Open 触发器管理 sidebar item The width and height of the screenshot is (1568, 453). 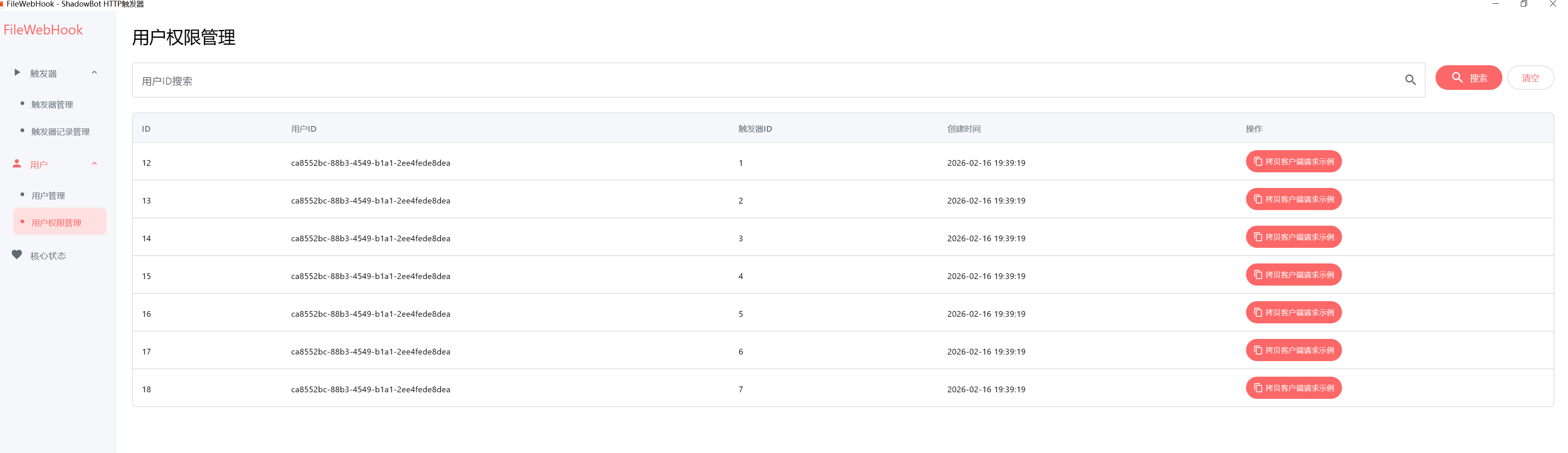(52, 105)
